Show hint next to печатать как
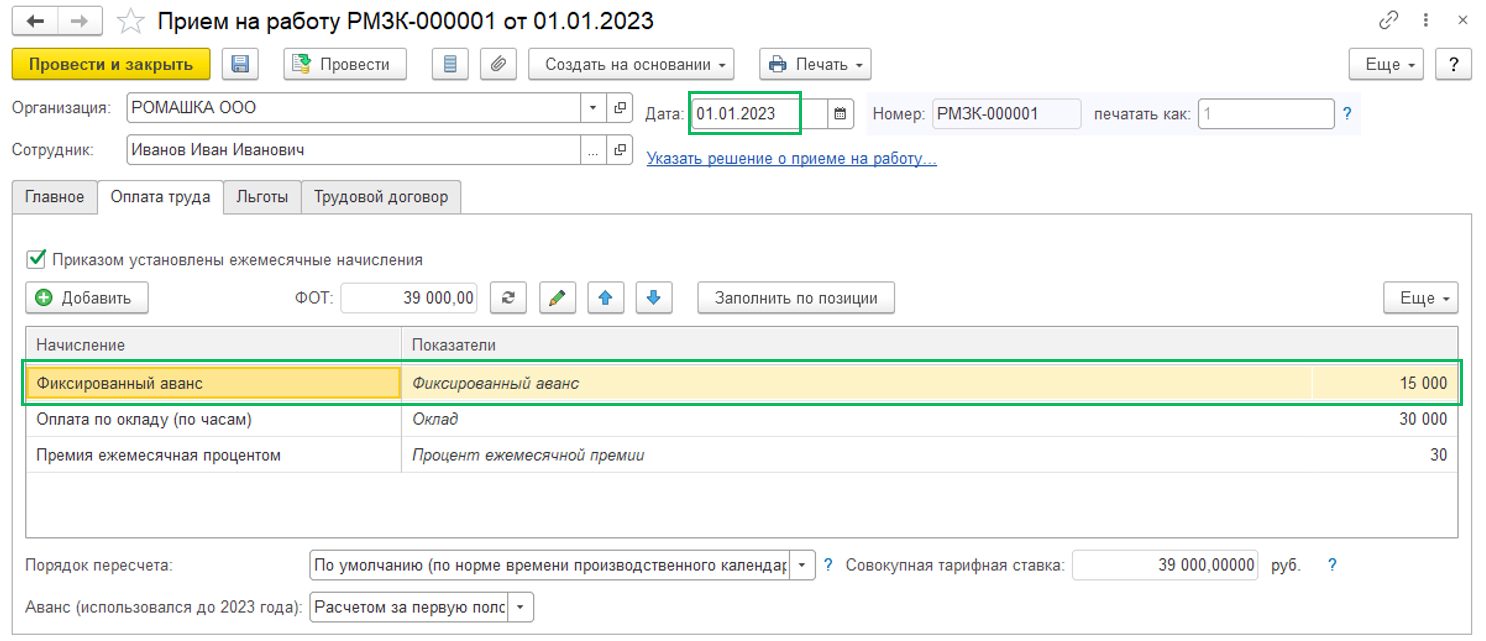Viewport: 1486px width, 641px height. pyautogui.click(x=1347, y=114)
